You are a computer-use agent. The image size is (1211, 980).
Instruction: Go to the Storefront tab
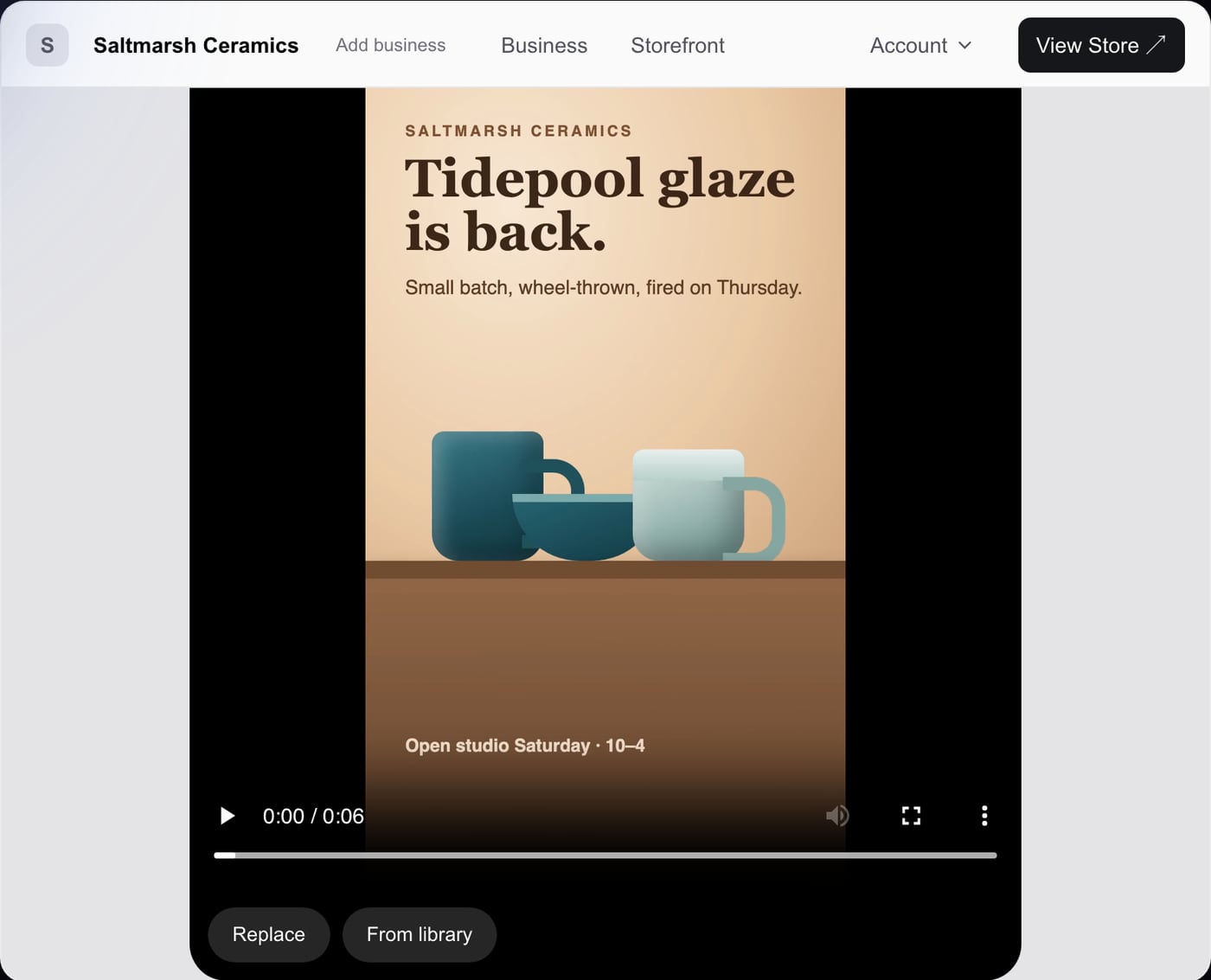[677, 45]
